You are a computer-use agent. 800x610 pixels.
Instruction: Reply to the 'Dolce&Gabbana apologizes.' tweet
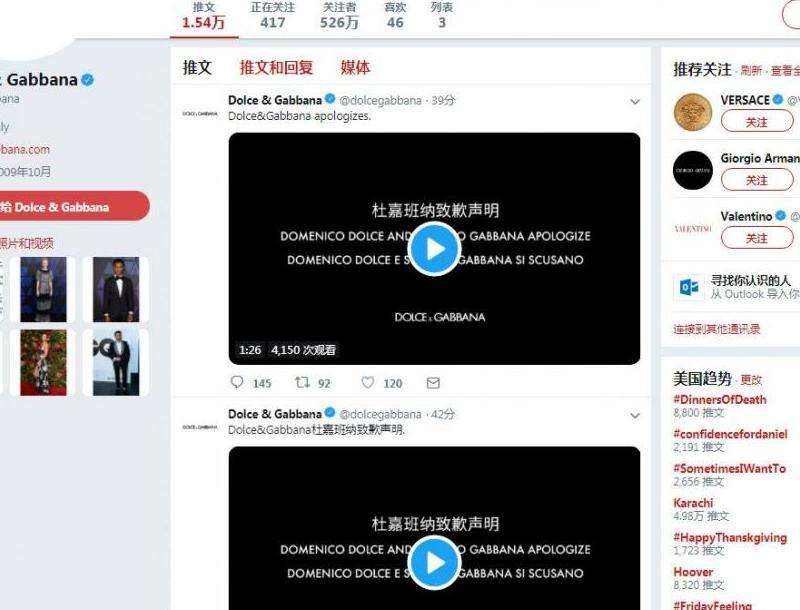click(237, 383)
